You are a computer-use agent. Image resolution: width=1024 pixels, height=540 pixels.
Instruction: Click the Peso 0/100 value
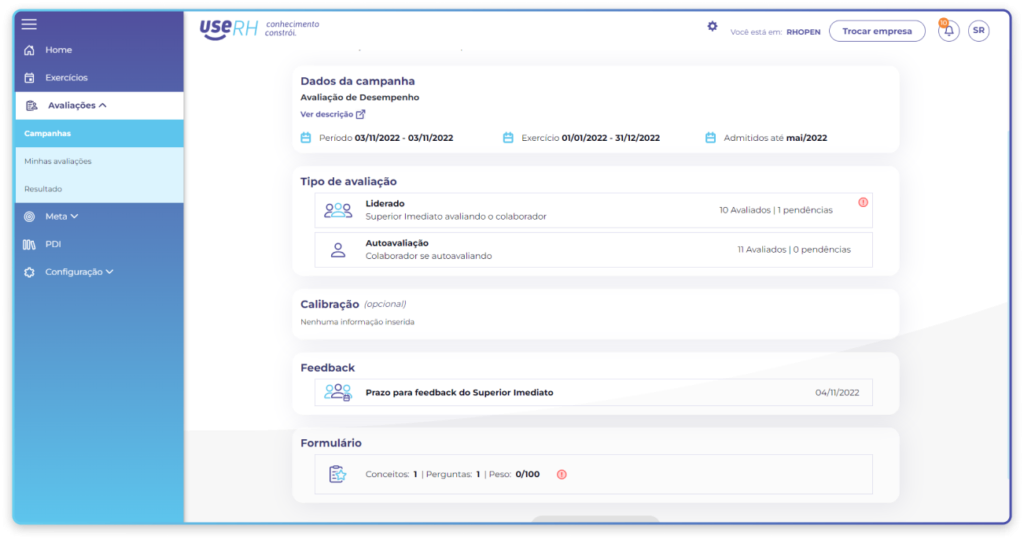[528, 474]
